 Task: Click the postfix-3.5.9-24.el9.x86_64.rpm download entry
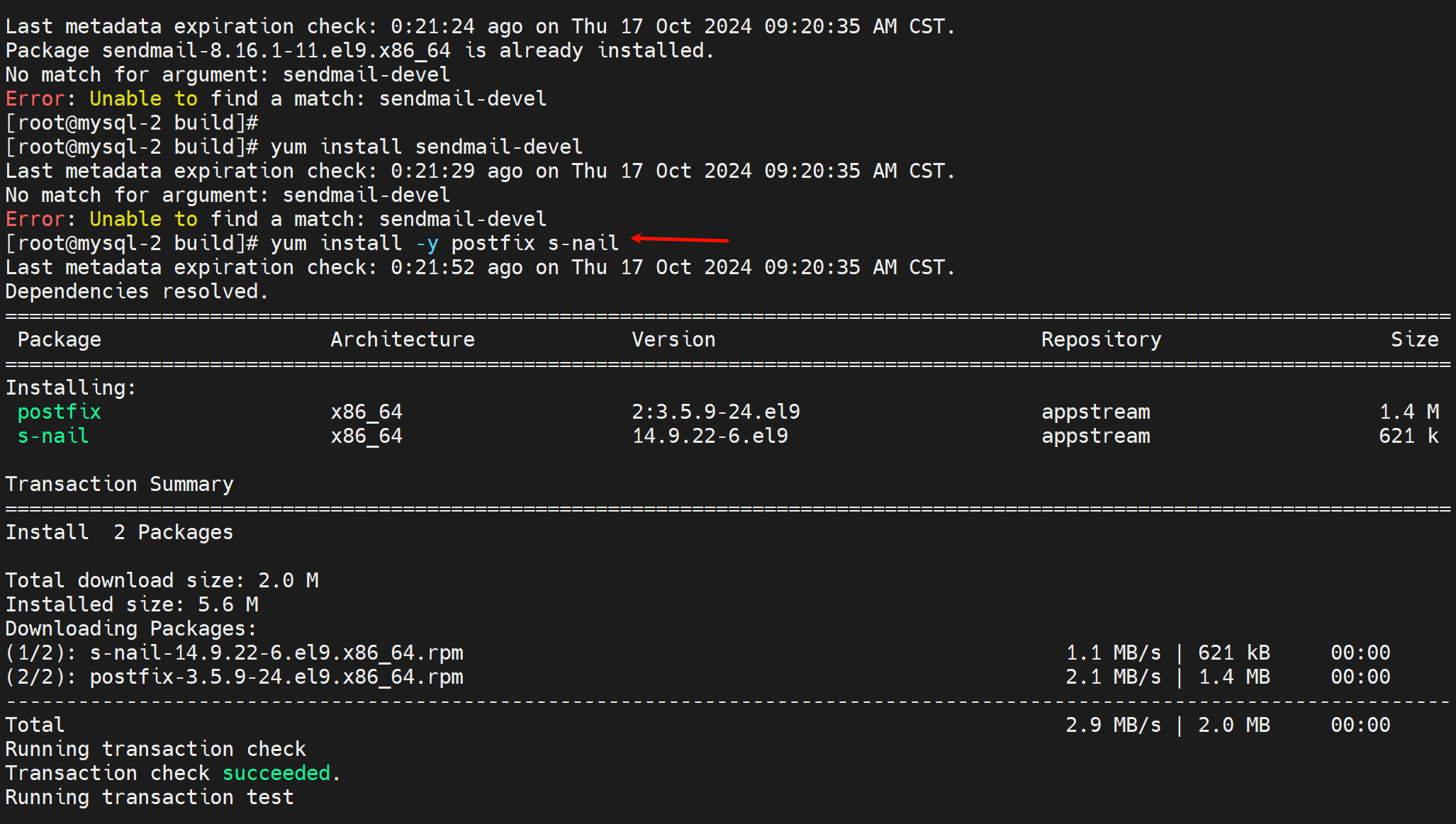click(x=276, y=677)
